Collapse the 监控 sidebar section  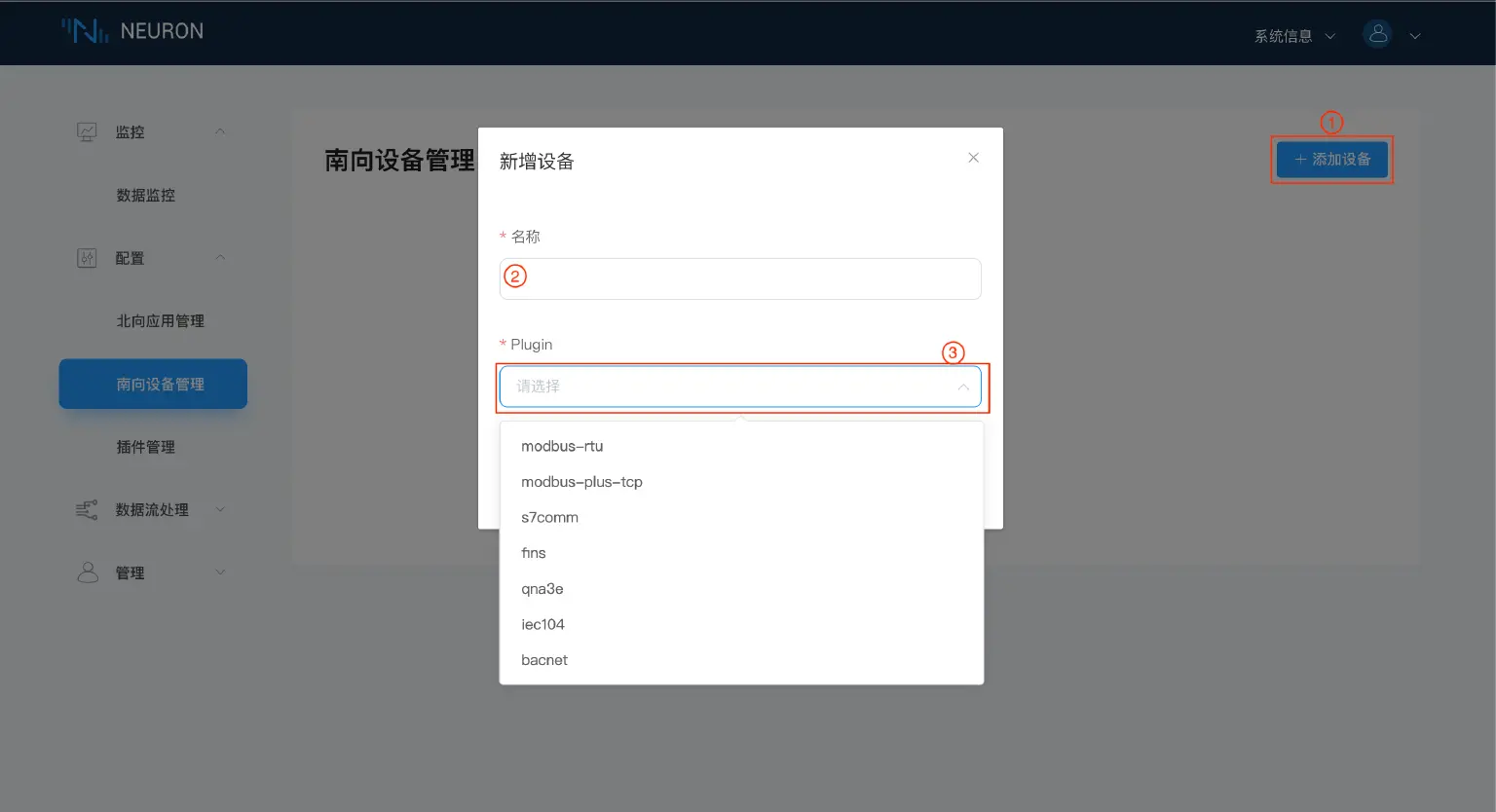pyautogui.click(x=219, y=130)
